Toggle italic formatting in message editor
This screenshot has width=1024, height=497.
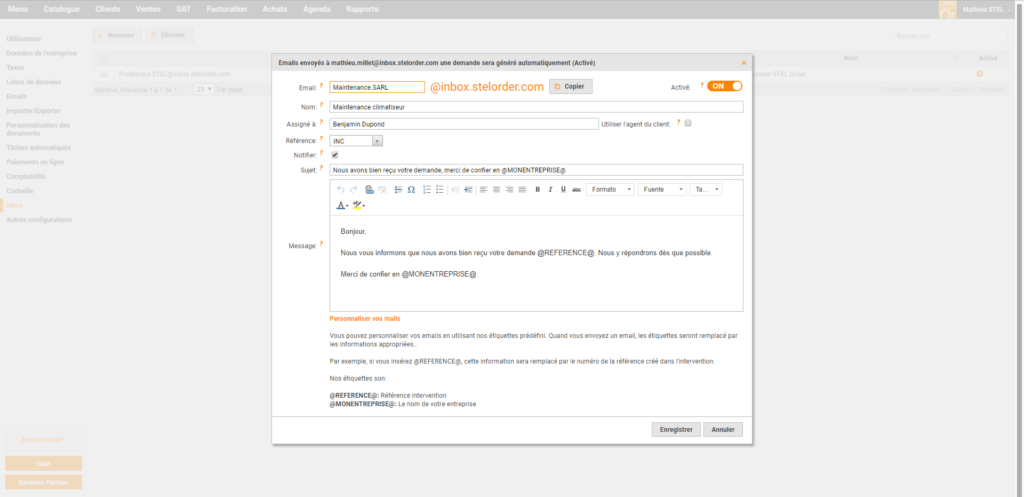[x=550, y=189]
